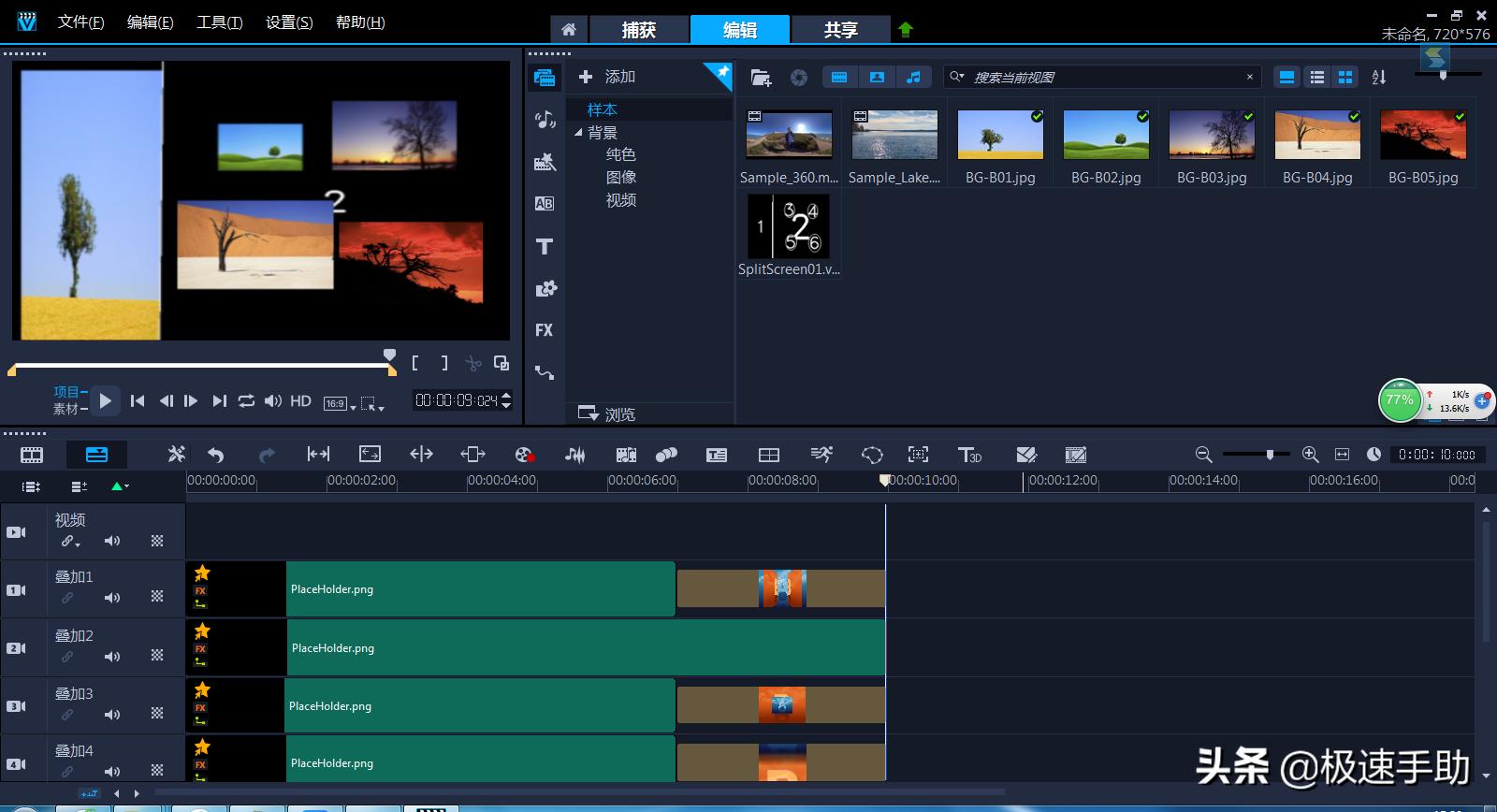Collapse the 背景 folder in library tree

pyautogui.click(x=578, y=133)
